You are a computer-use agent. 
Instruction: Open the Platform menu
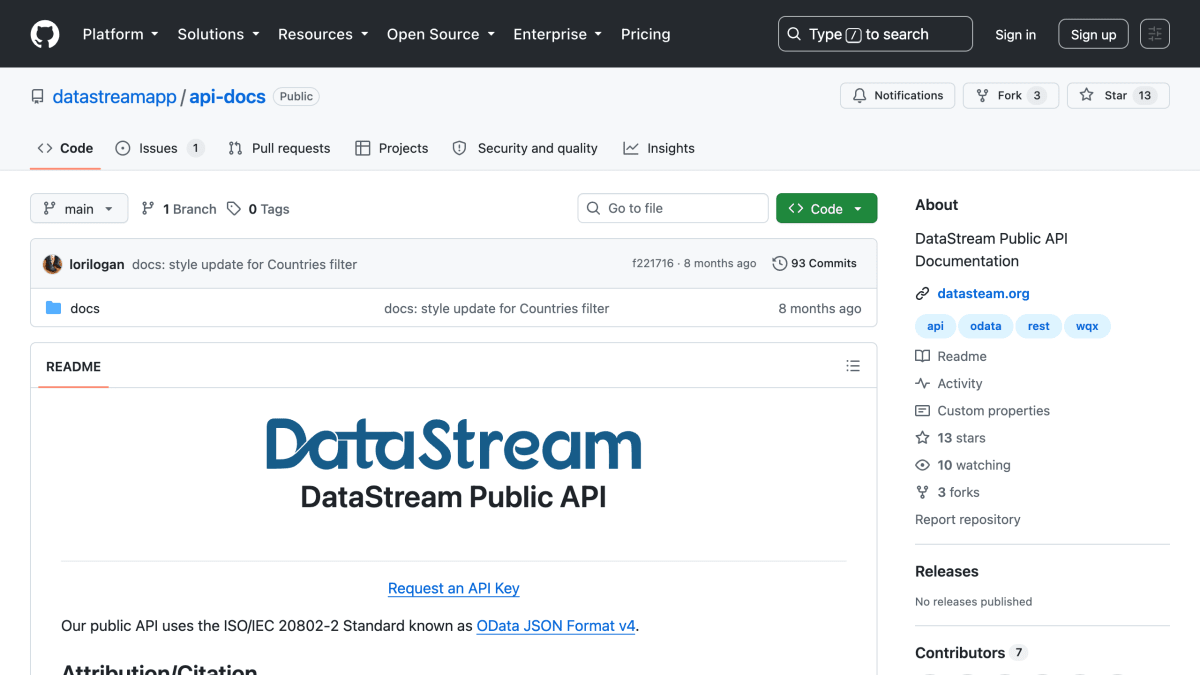[120, 34]
